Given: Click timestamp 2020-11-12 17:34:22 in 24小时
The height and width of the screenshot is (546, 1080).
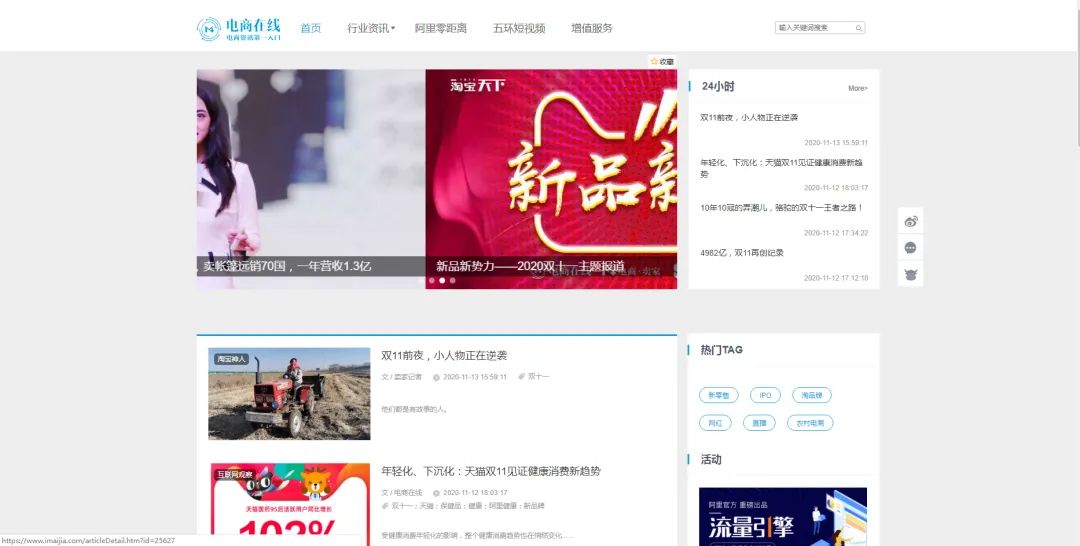Looking at the screenshot, I should (835, 233).
